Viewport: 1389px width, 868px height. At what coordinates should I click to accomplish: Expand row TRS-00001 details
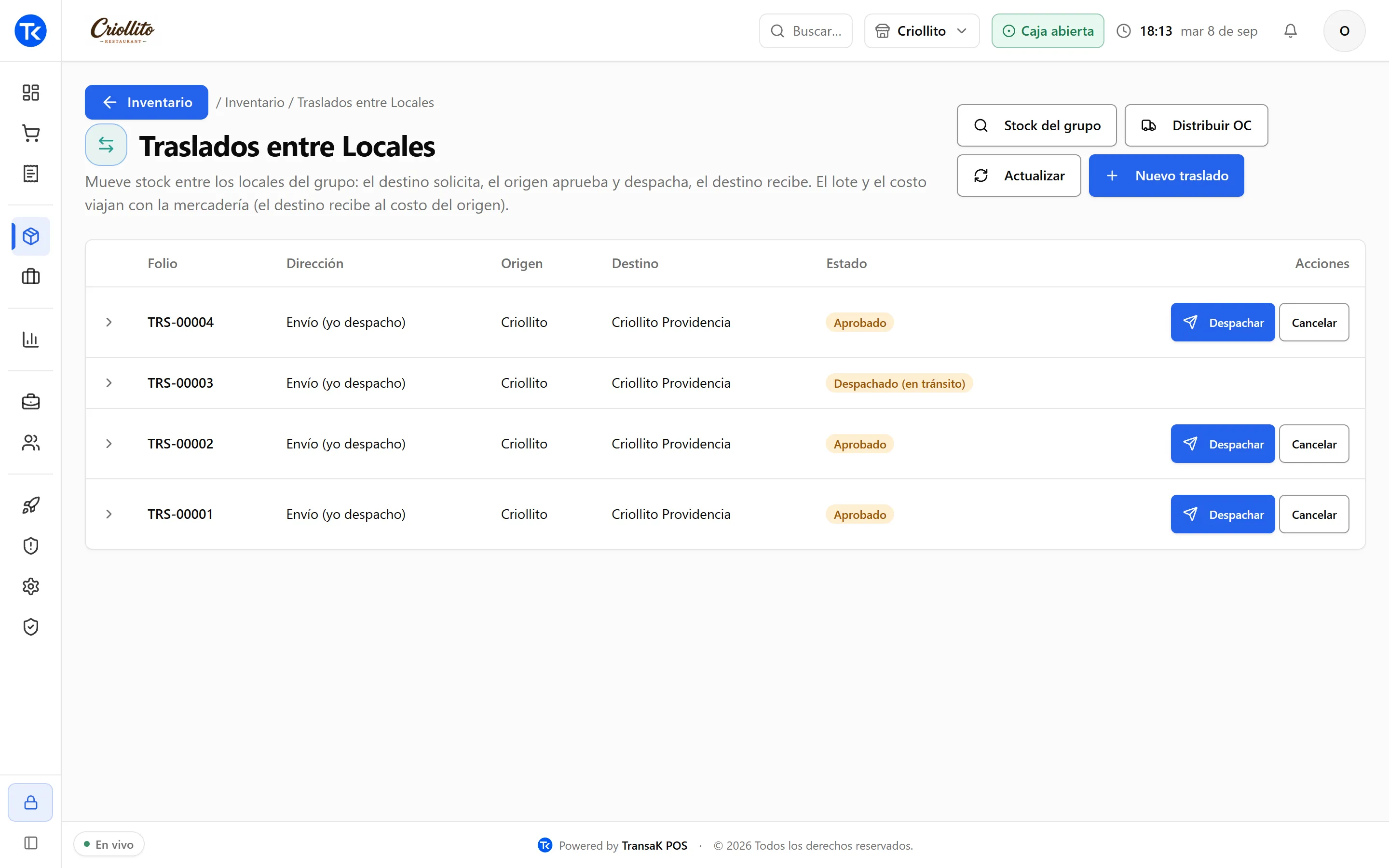pyautogui.click(x=109, y=514)
